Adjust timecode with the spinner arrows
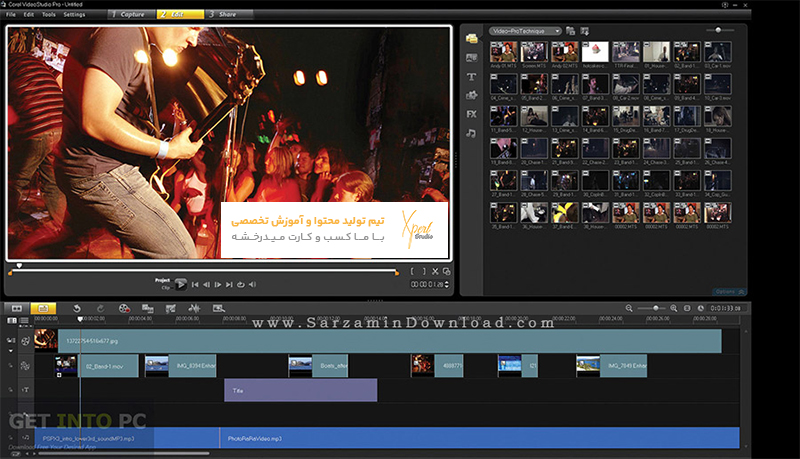 (447, 285)
